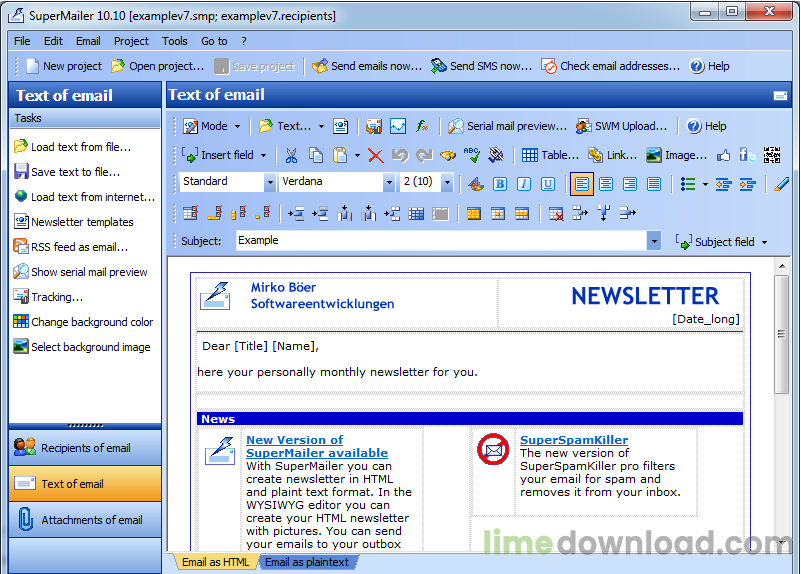Click the highlighter pen icon at toolbar end
Viewport: 801px width, 574px height.
pyautogui.click(x=781, y=184)
